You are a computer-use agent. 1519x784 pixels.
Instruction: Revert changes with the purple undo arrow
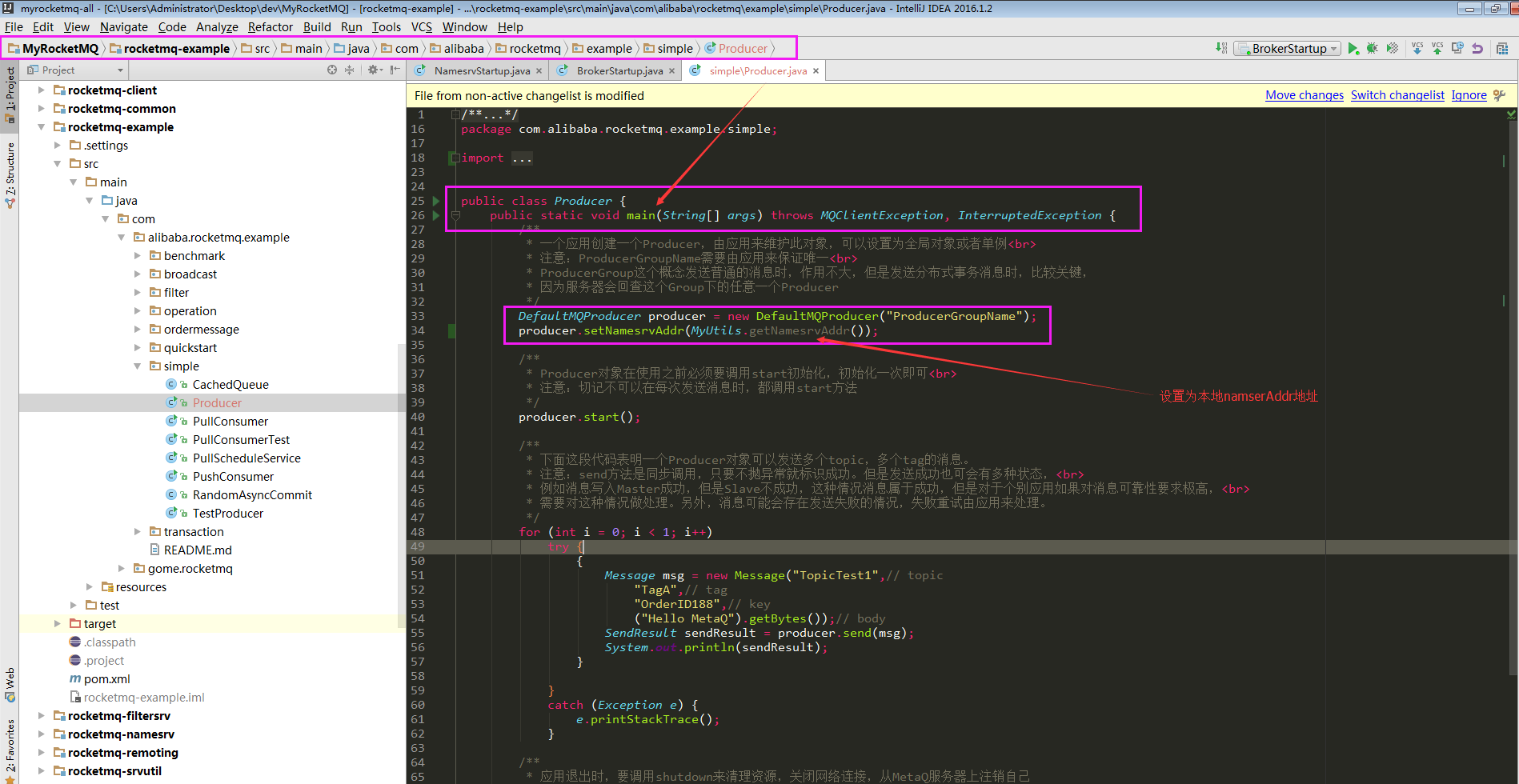[1477, 49]
